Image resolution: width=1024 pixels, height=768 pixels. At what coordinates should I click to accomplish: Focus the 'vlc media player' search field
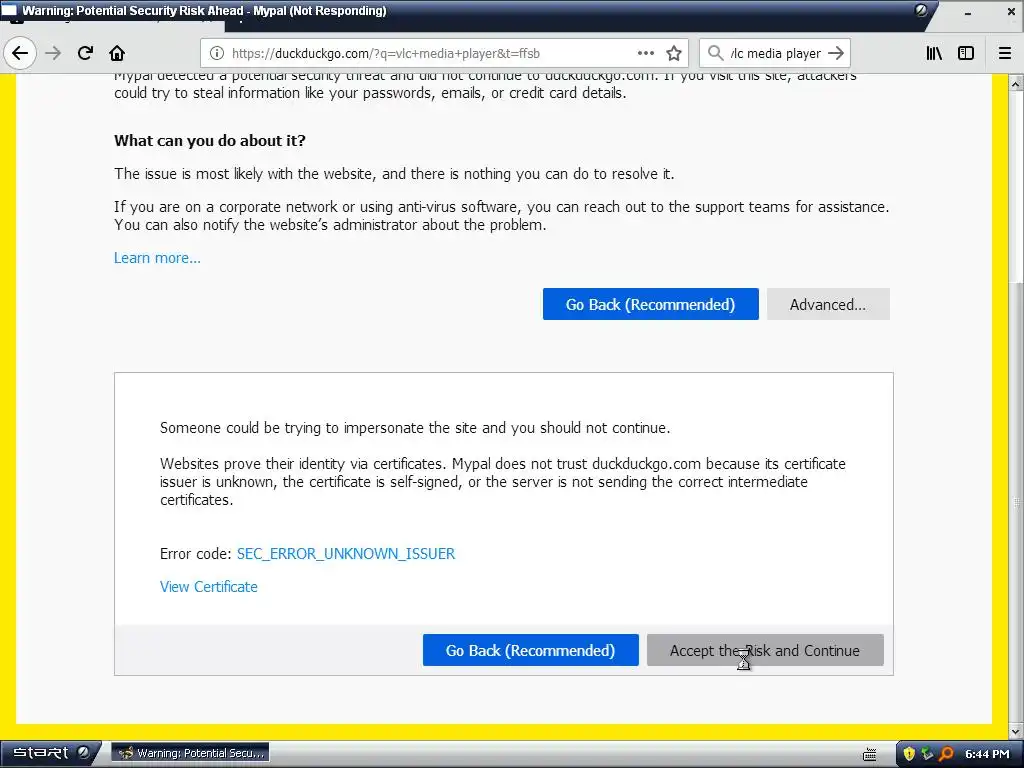point(775,54)
